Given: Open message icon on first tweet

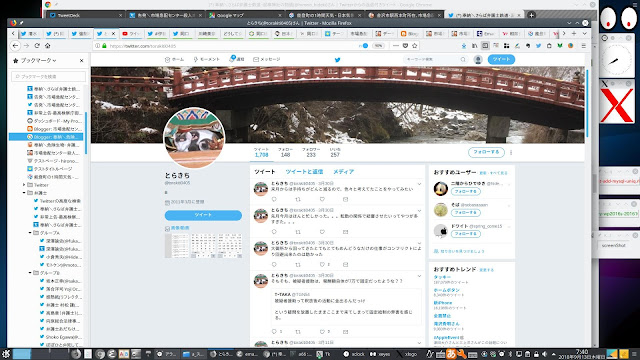Looking at the screenshot, I should pos(346,199).
